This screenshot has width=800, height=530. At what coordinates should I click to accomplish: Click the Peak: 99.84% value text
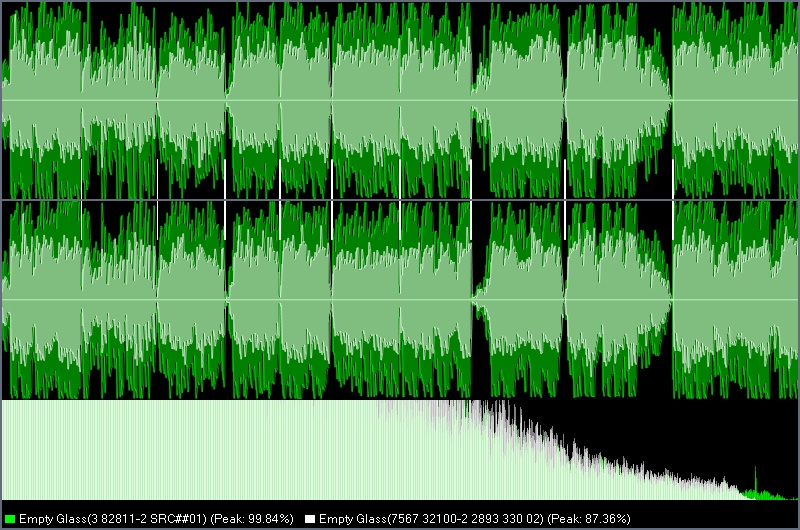(259, 519)
